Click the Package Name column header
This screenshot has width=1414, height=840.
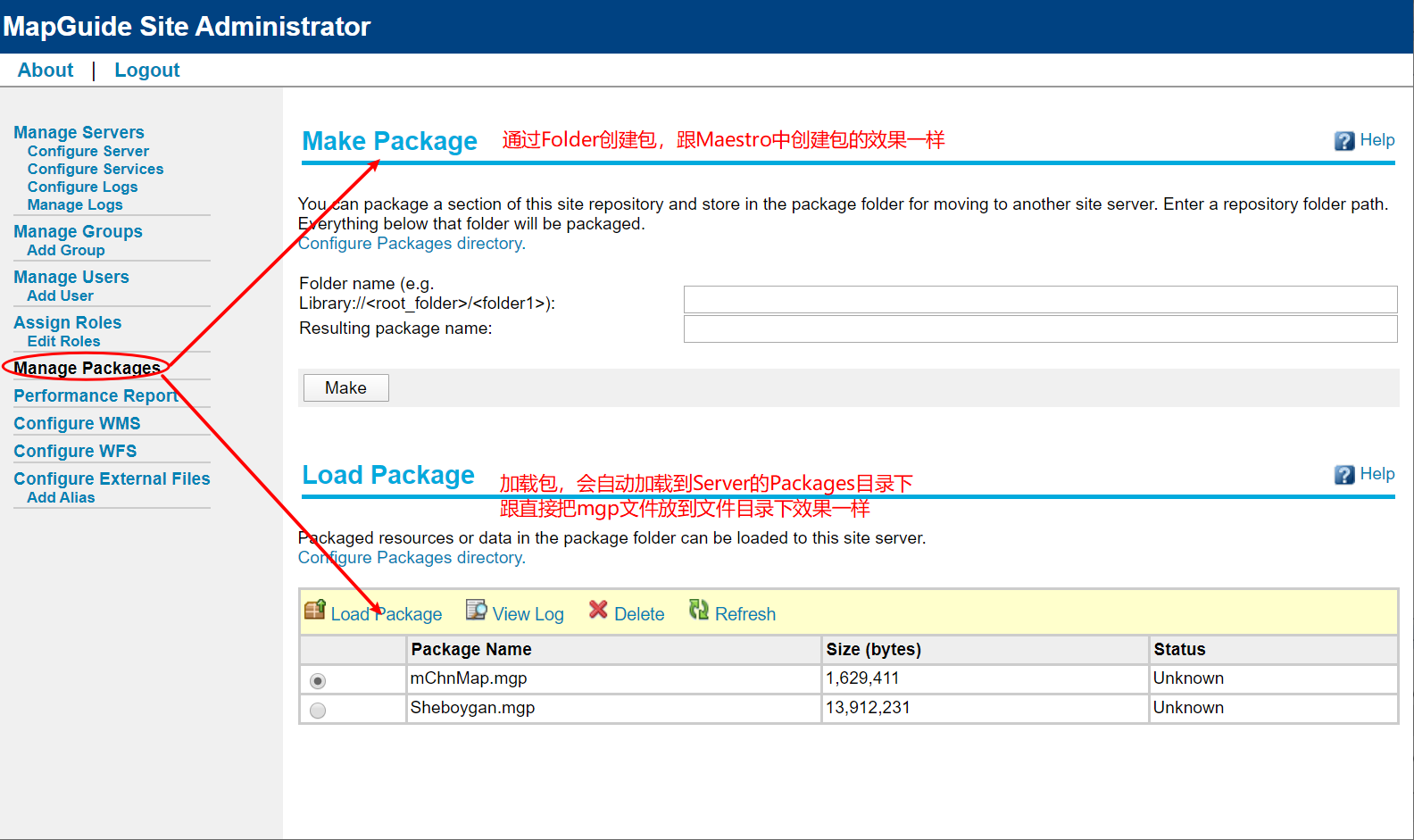471,650
